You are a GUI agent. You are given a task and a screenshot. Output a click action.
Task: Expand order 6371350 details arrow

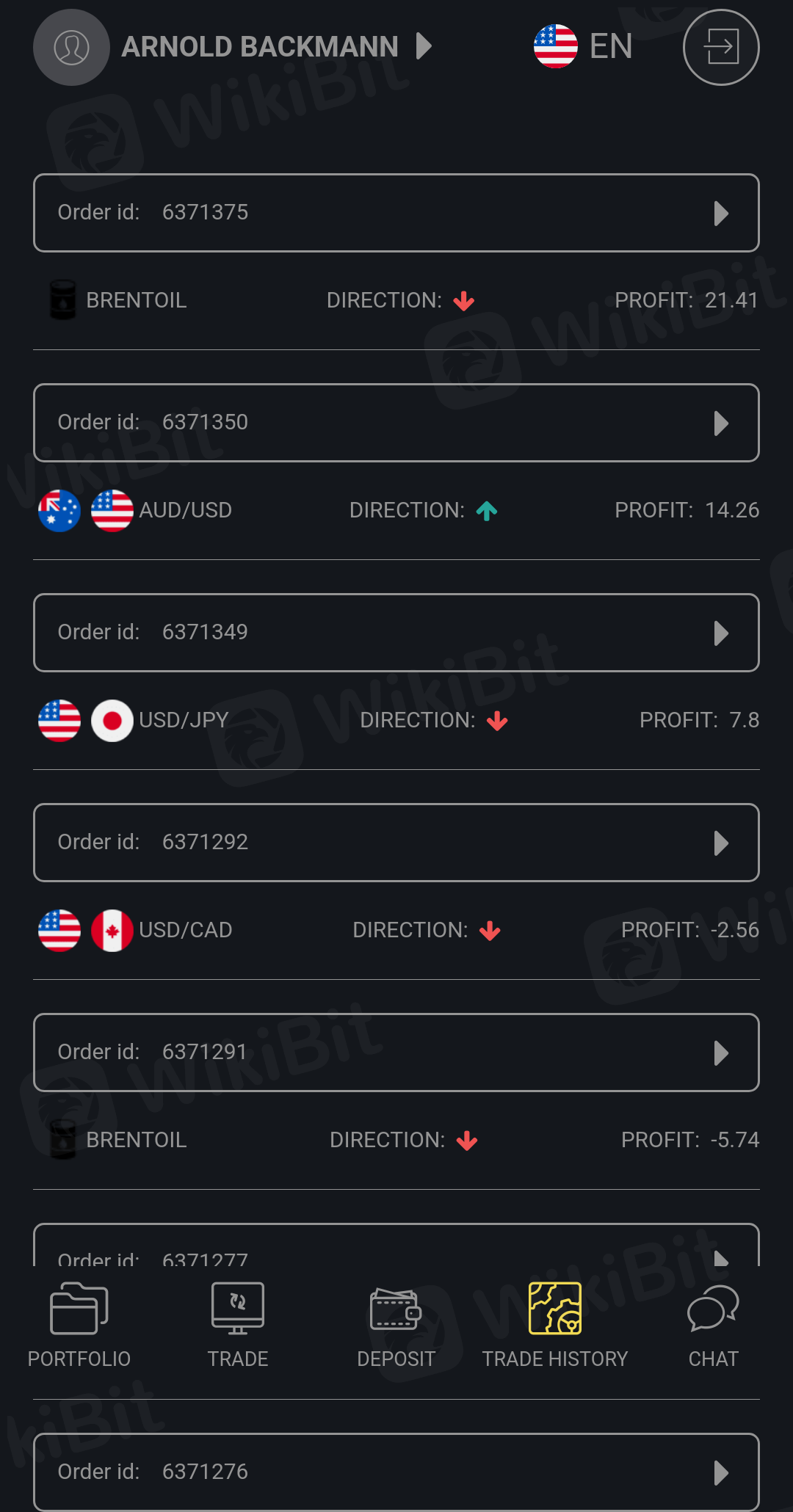pyautogui.click(x=721, y=424)
